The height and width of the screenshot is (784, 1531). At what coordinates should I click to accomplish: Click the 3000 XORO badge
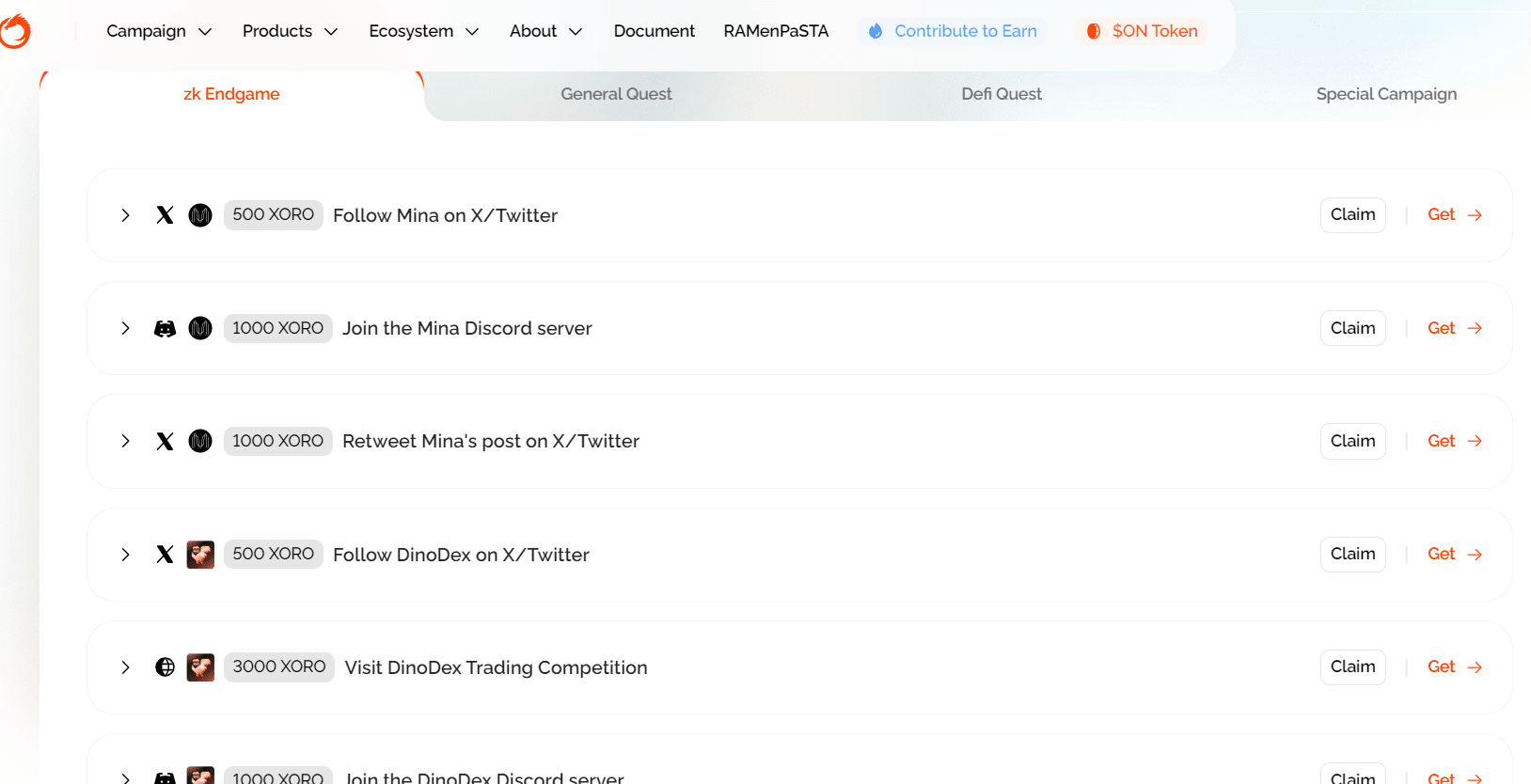pyautogui.click(x=279, y=667)
